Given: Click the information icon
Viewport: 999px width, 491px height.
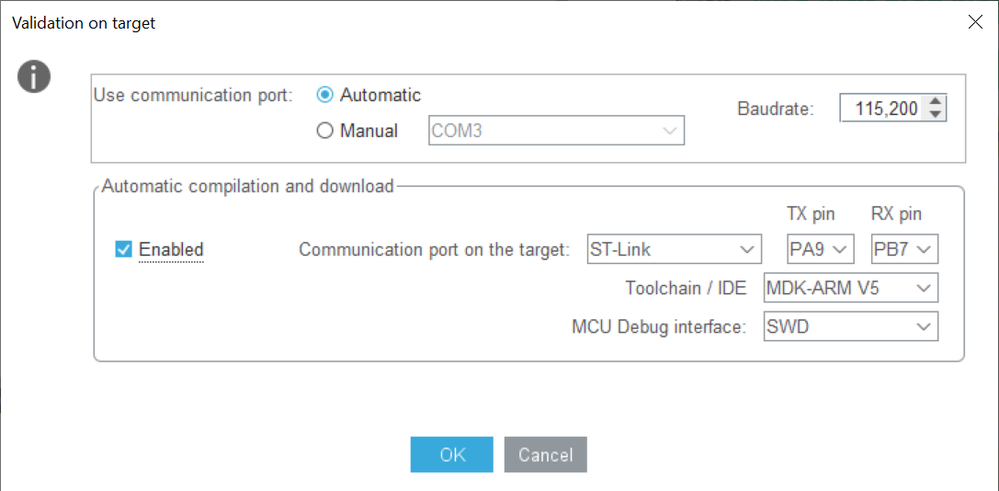Looking at the screenshot, I should (34, 76).
